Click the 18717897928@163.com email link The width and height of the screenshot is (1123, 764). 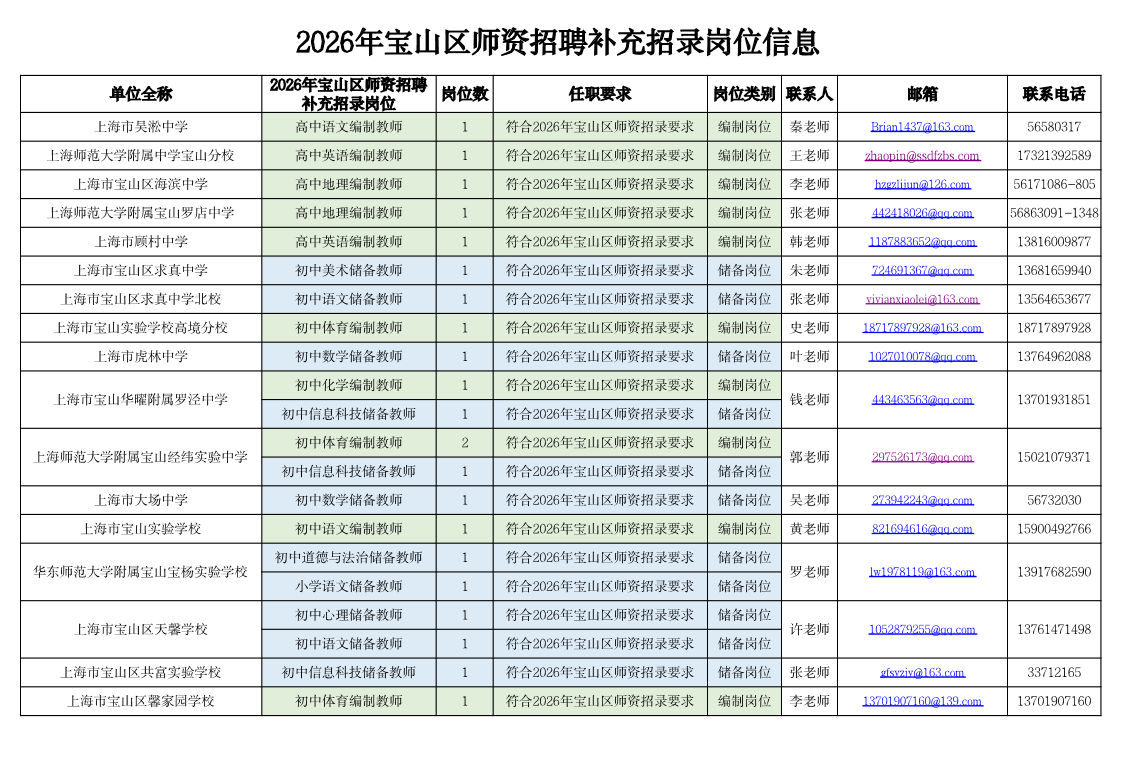(922, 327)
